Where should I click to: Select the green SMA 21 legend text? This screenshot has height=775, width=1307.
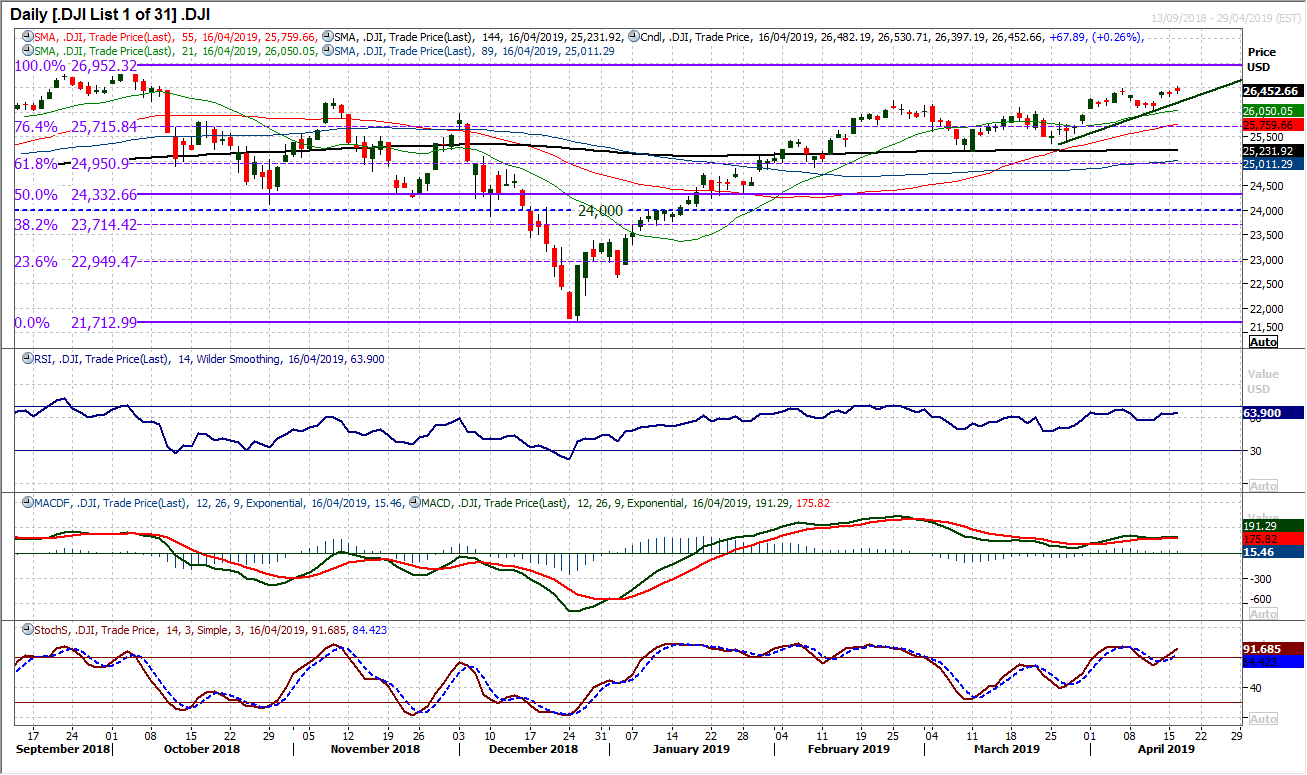(x=175, y=50)
